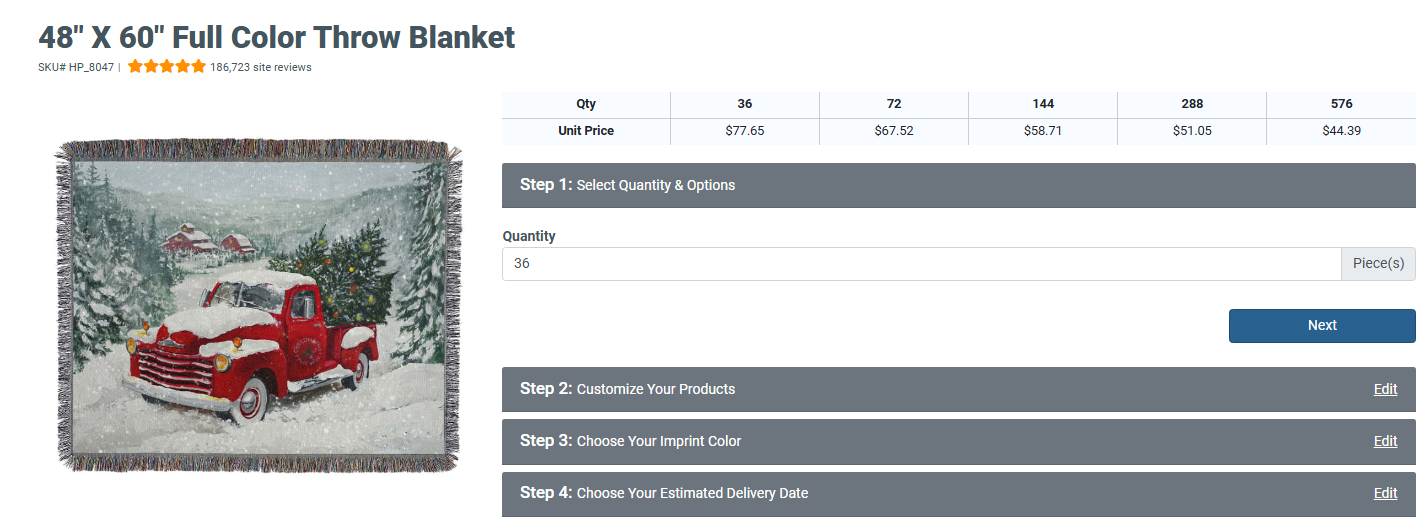This screenshot has height=527, width=1427.
Task: Click Edit link for Step 3
Action: (1385, 441)
